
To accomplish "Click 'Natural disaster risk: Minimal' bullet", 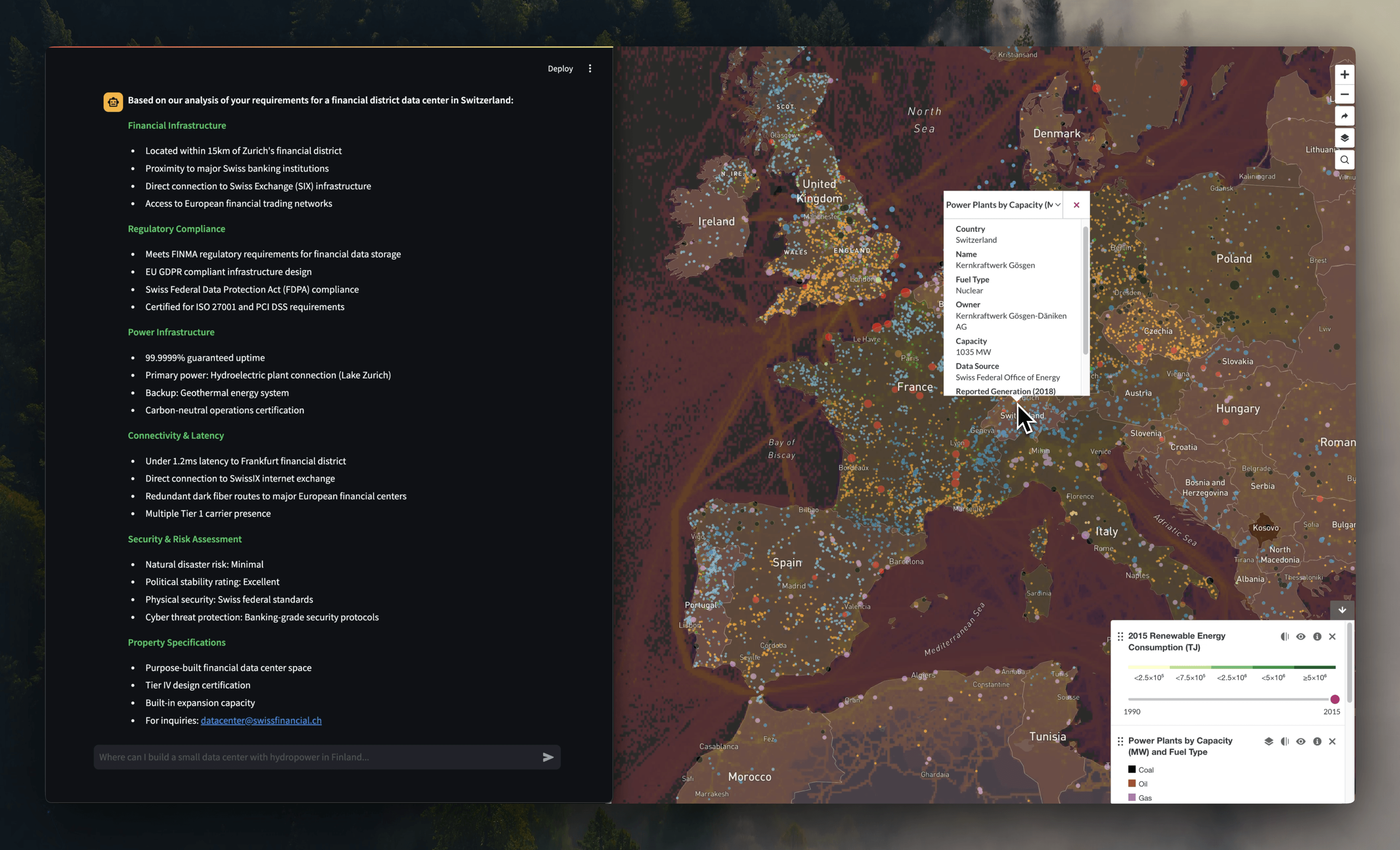I will tap(205, 565).
